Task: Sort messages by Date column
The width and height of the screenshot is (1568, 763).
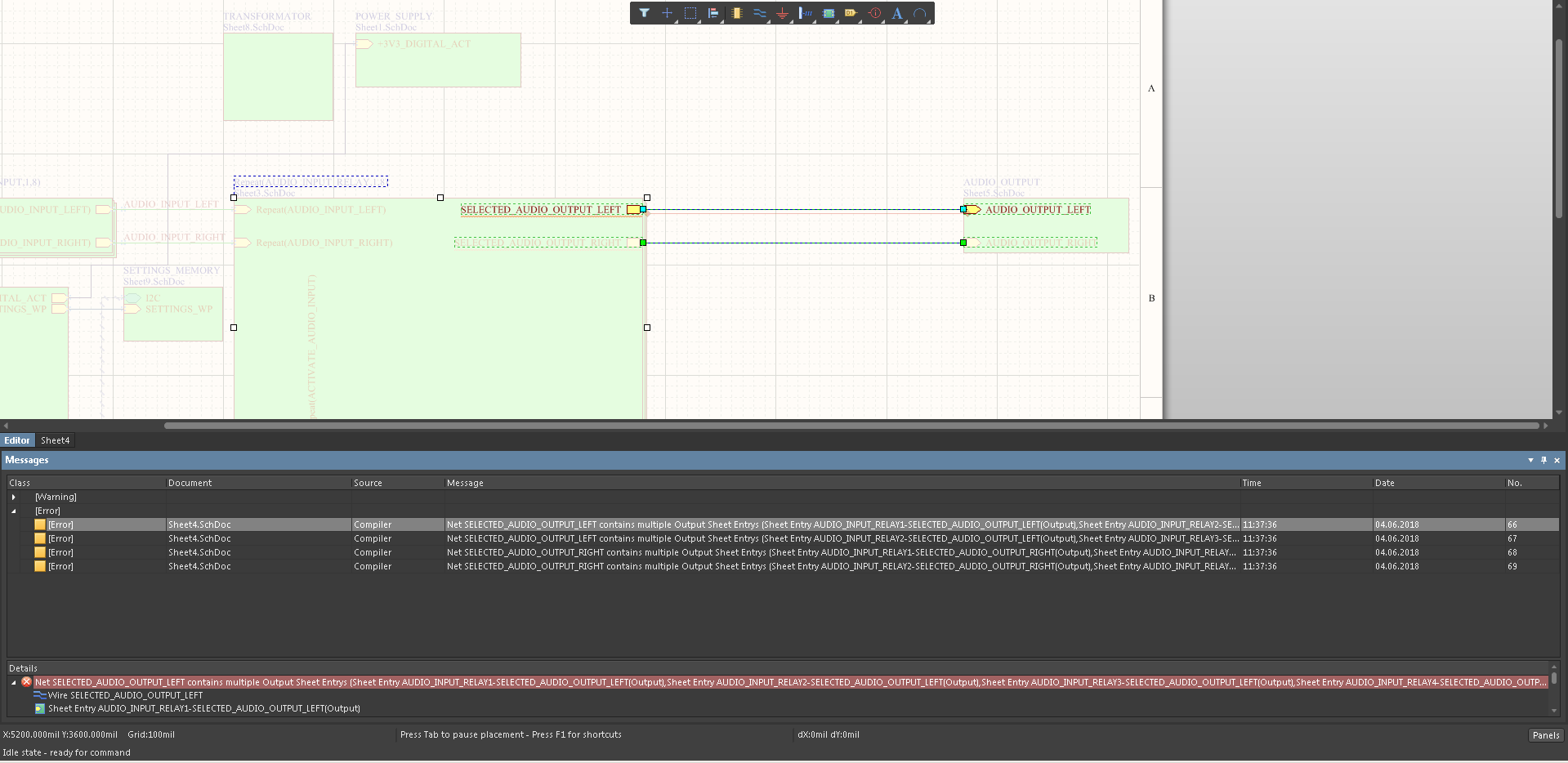Action: (1438, 483)
